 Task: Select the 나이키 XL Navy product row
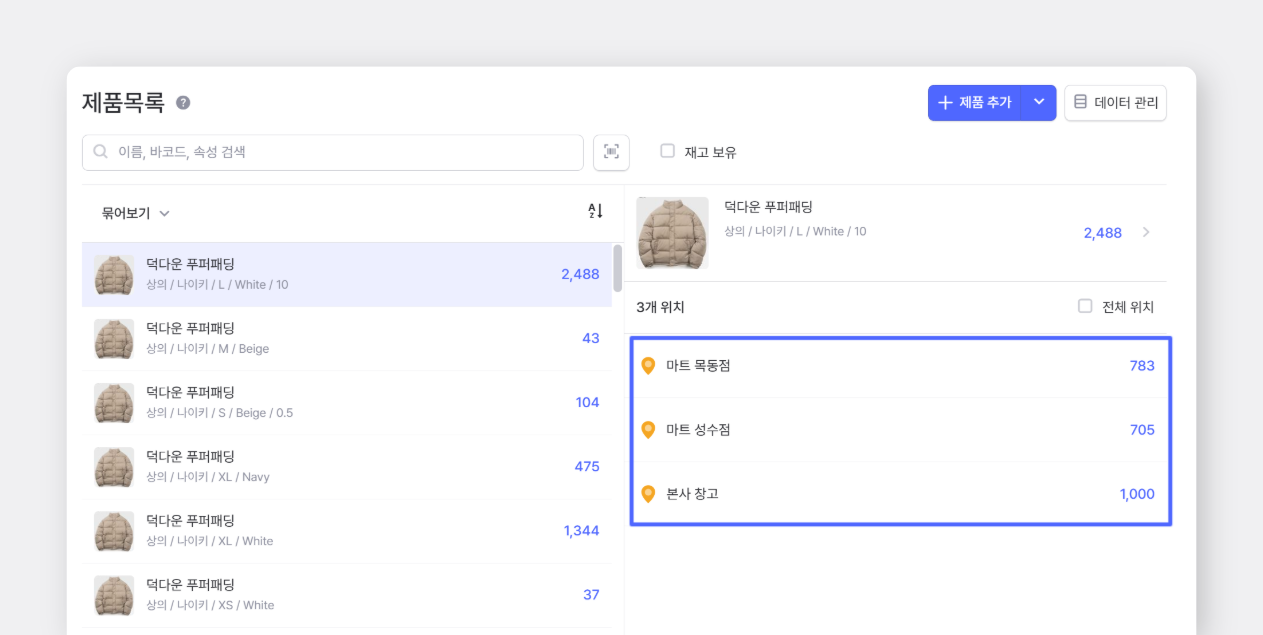pos(346,466)
